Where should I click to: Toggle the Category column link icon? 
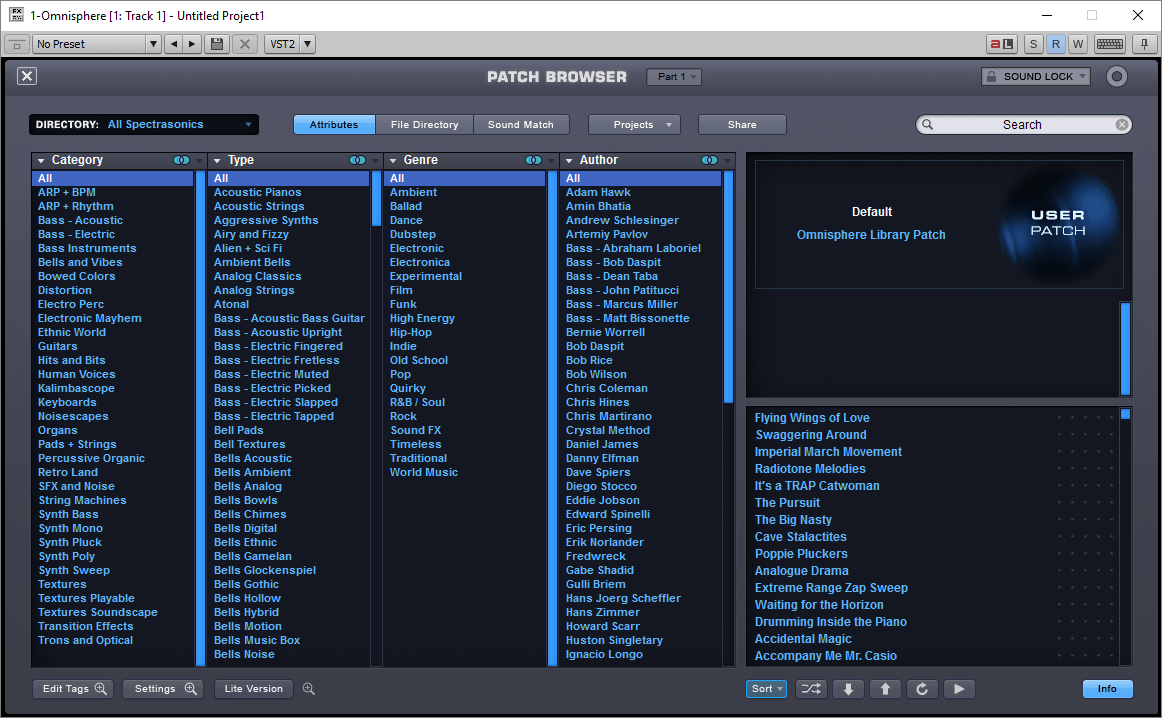[x=181, y=160]
